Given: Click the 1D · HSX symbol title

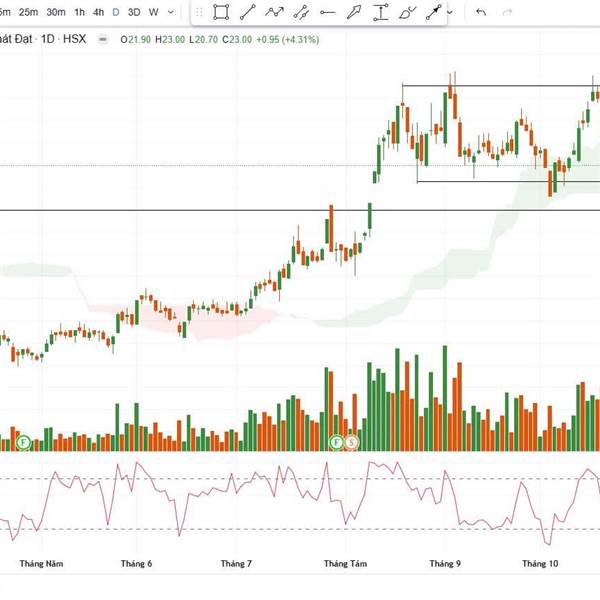Looking at the screenshot, I should click(64, 39).
